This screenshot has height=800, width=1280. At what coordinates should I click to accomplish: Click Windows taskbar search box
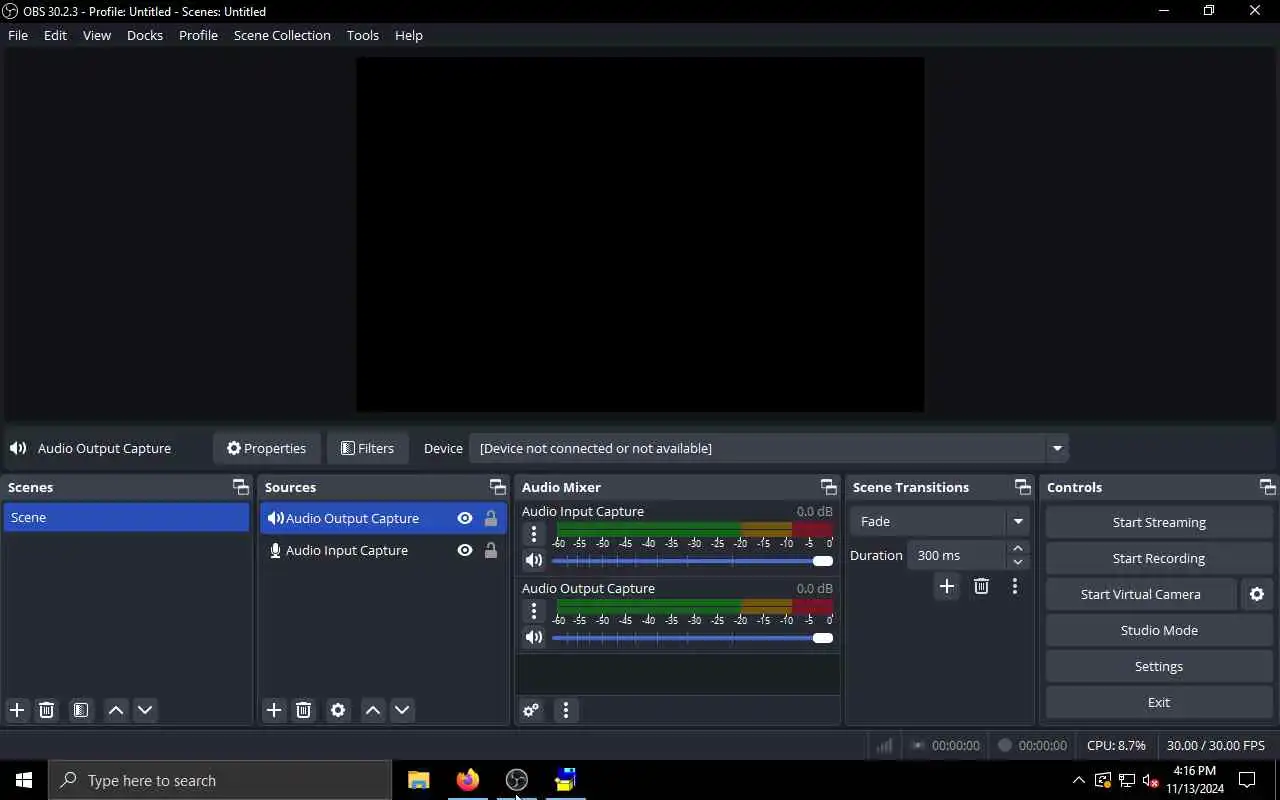pos(220,780)
